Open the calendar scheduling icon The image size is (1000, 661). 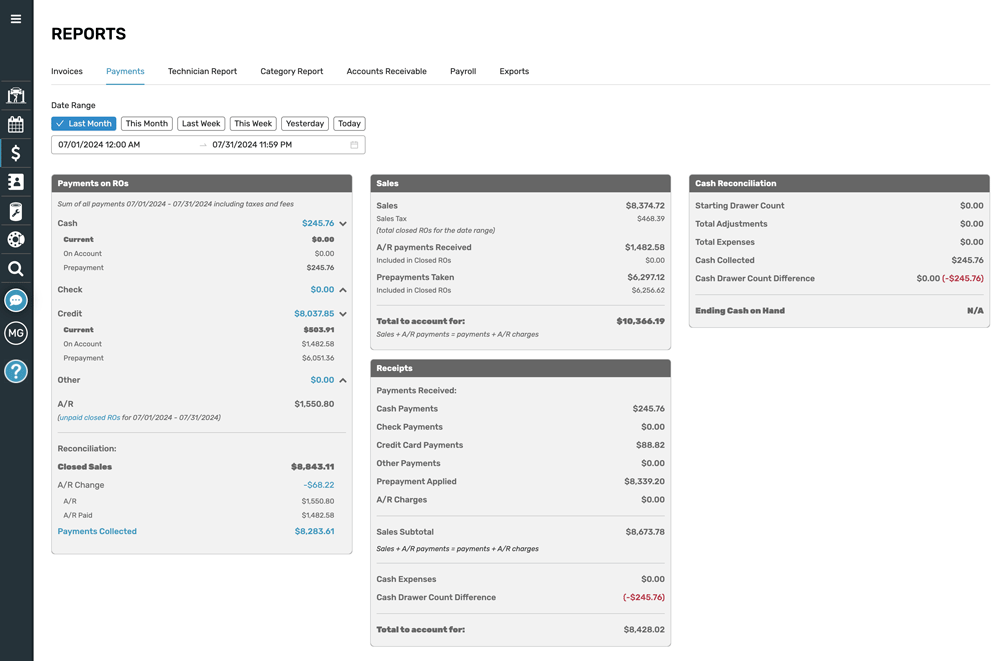tap(16, 124)
